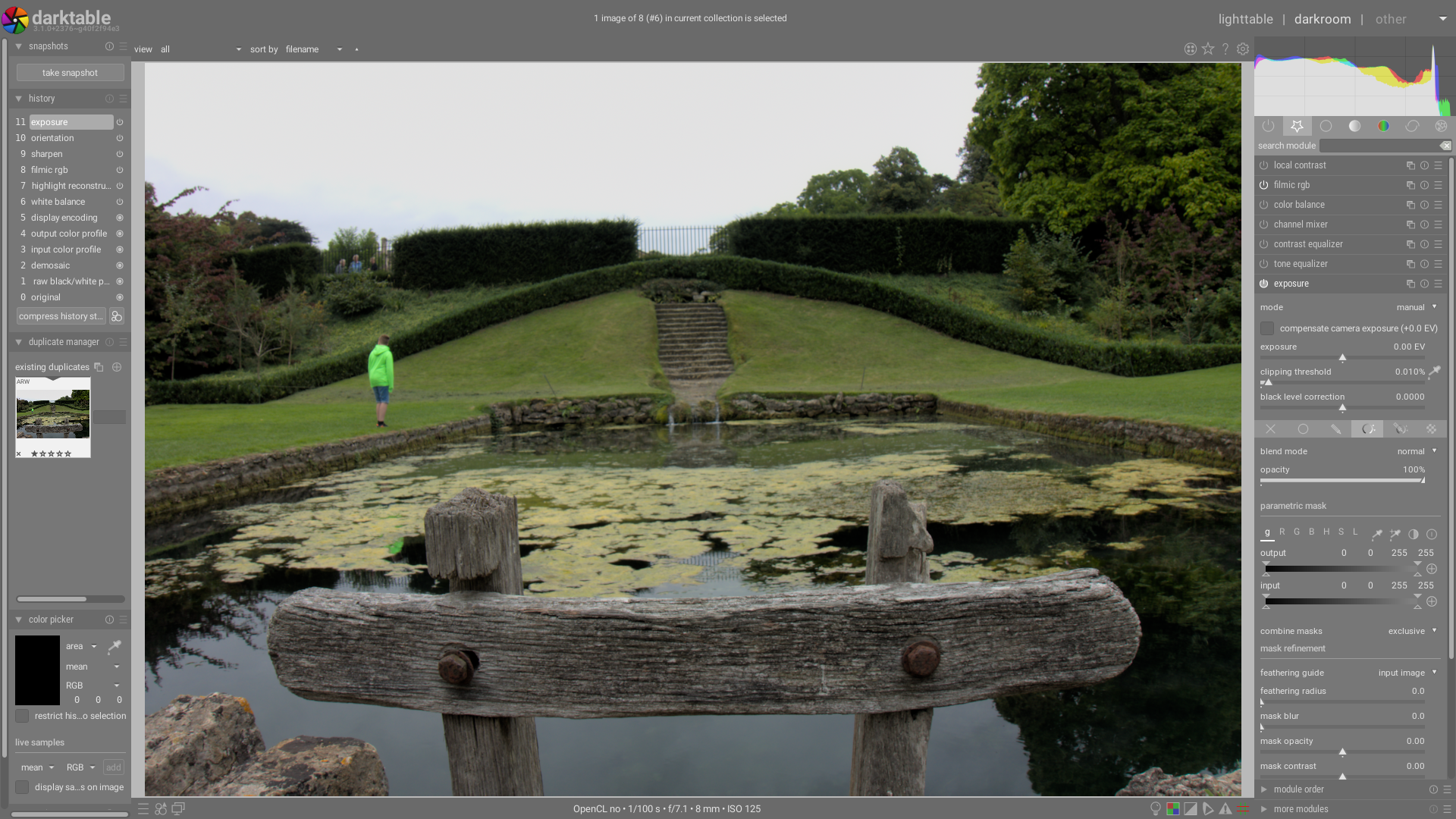The height and width of the screenshot is (819, 1456).
Task: Open quick presets menu icon
Action: [x=143, y=809]
